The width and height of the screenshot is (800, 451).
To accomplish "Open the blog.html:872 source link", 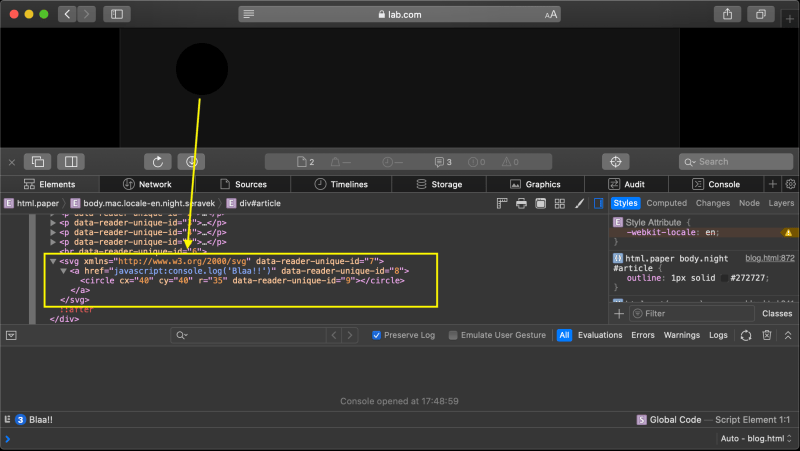I will [x=770, y=258].
